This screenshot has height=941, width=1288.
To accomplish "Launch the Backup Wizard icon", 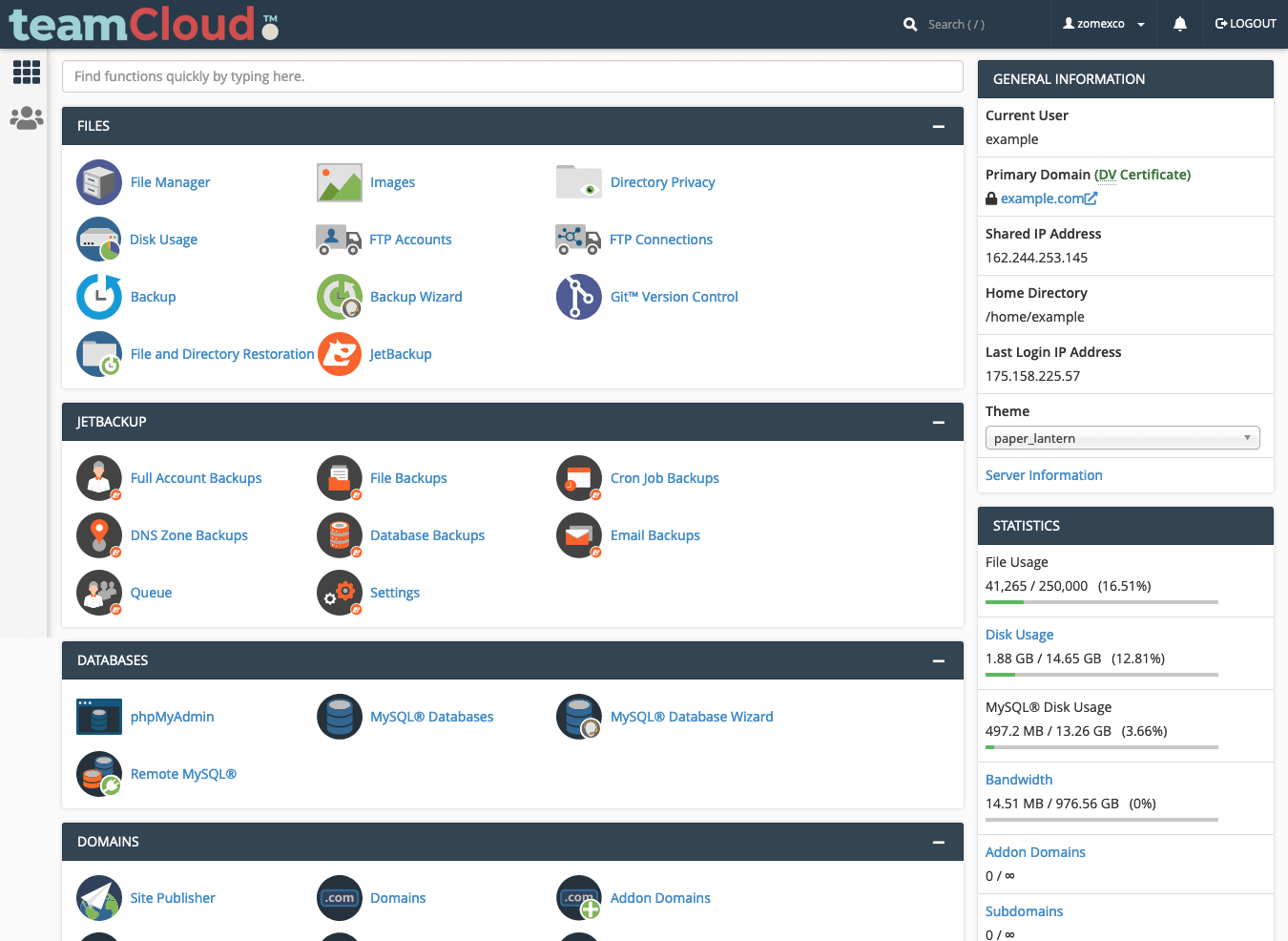I will pyautogui.click(x=340, y=297).
